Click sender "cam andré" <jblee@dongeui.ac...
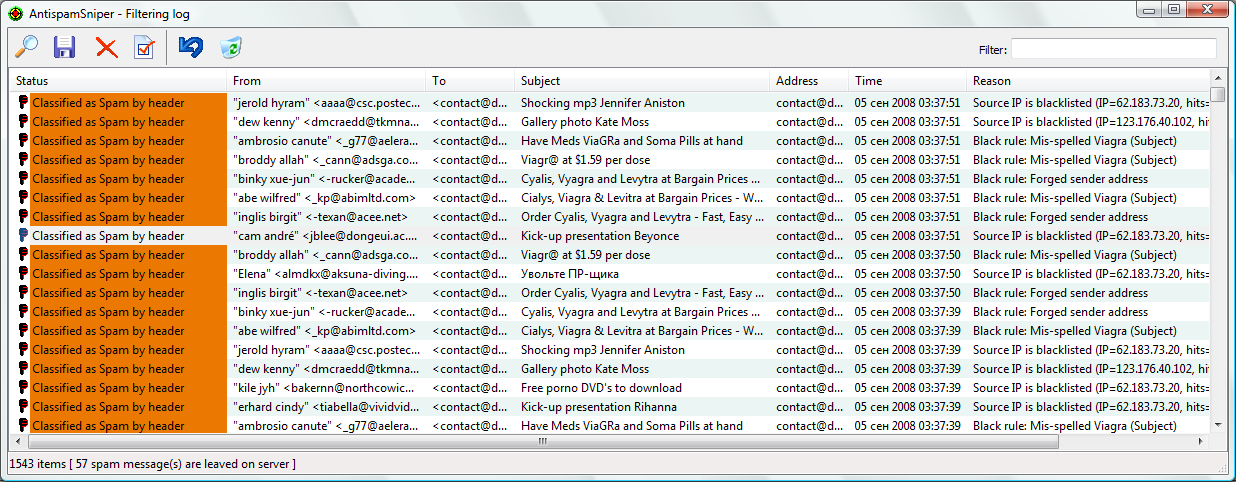The height and width of the screenshot is (482, 1236). pyautogui.click(x=327, y=236)
